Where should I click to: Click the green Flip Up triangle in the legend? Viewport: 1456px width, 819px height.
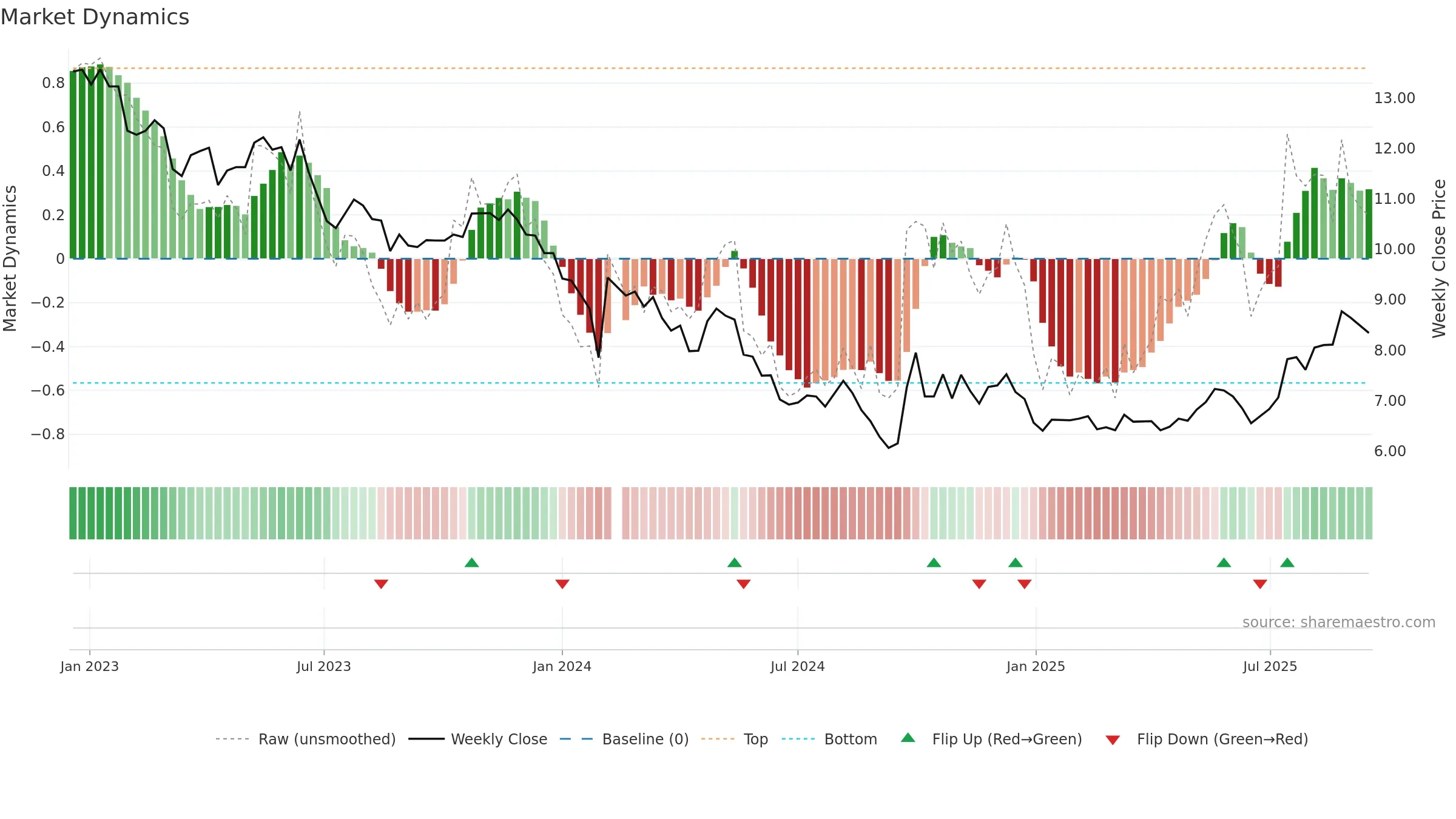click(x=908, y=738)
